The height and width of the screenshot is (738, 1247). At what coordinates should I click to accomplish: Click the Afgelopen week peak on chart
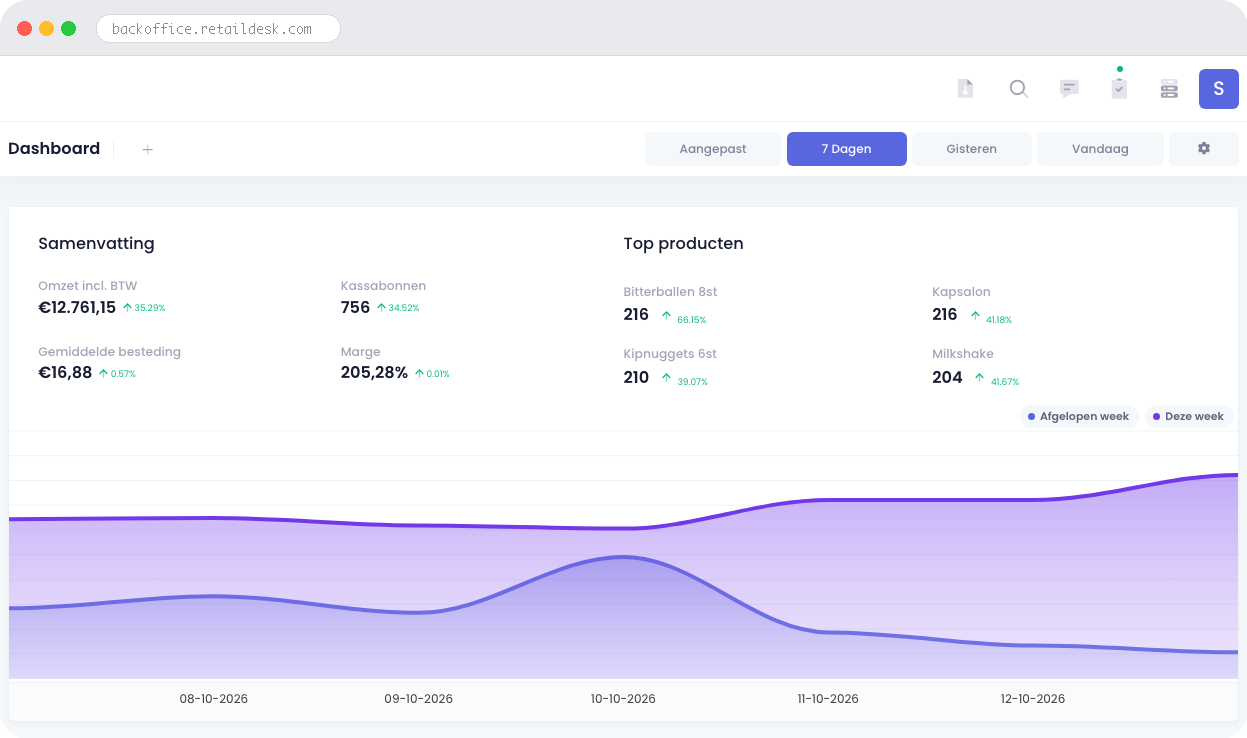pyautogui.click(x=623, y=557)
